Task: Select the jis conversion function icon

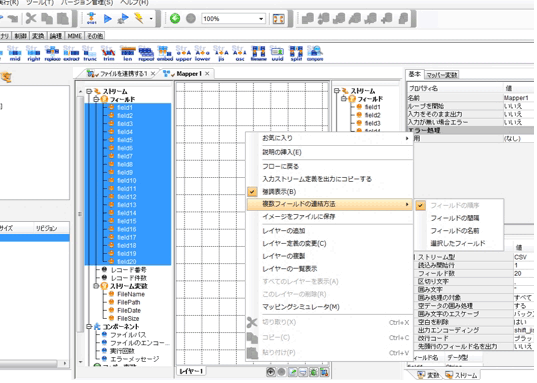Action: (x=221, y=53)
